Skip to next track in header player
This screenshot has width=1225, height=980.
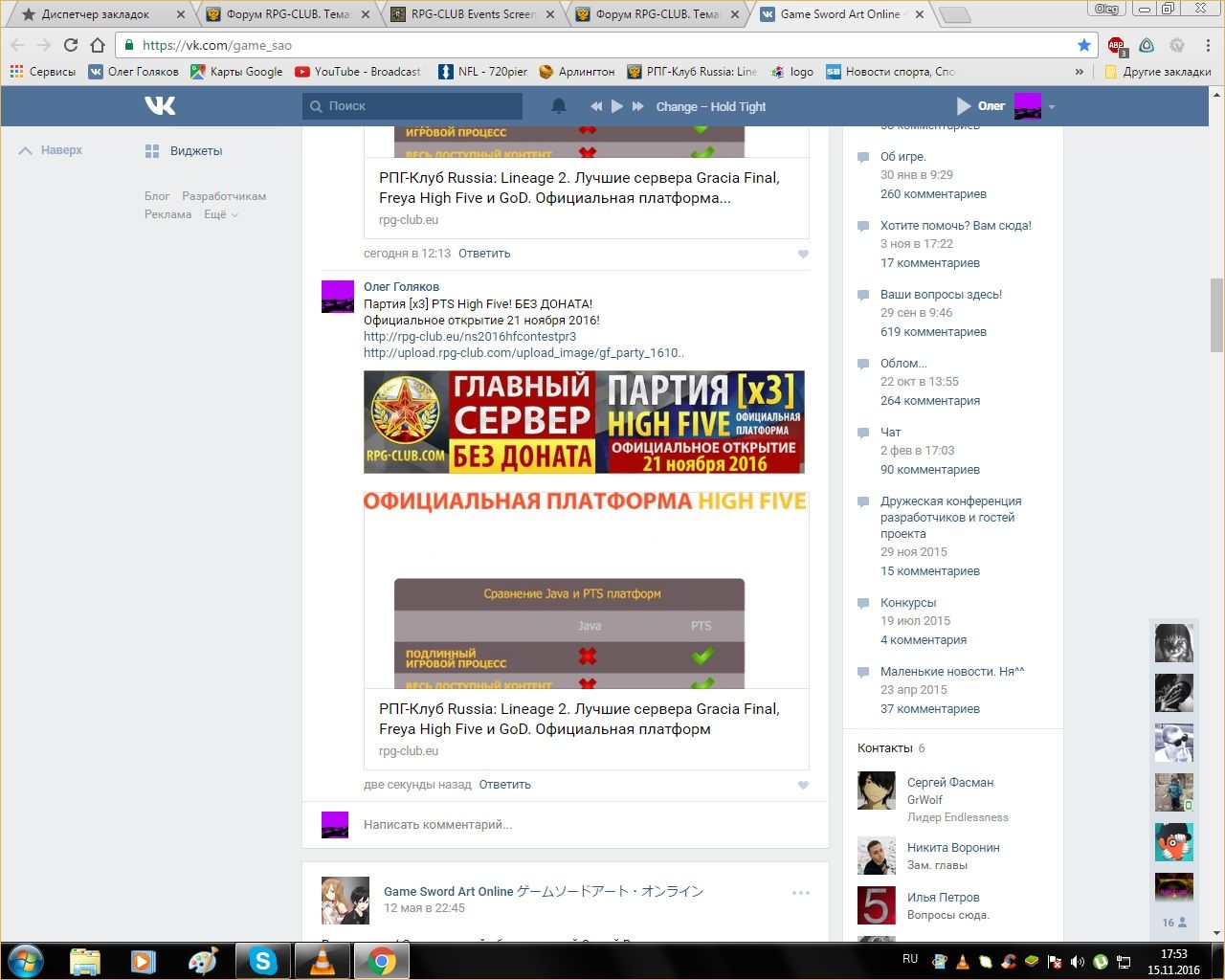click(638, 106)
